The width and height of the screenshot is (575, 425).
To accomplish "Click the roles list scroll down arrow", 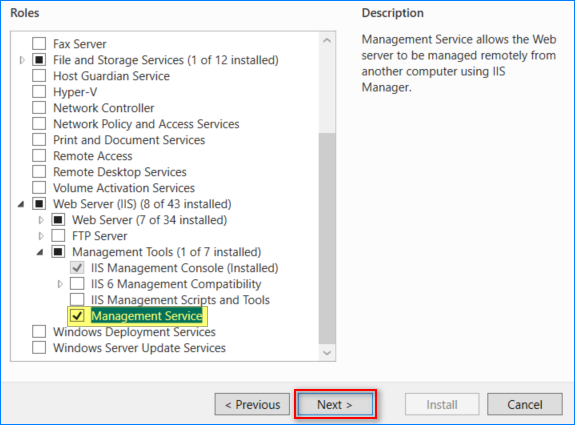I will pos(327,353).
